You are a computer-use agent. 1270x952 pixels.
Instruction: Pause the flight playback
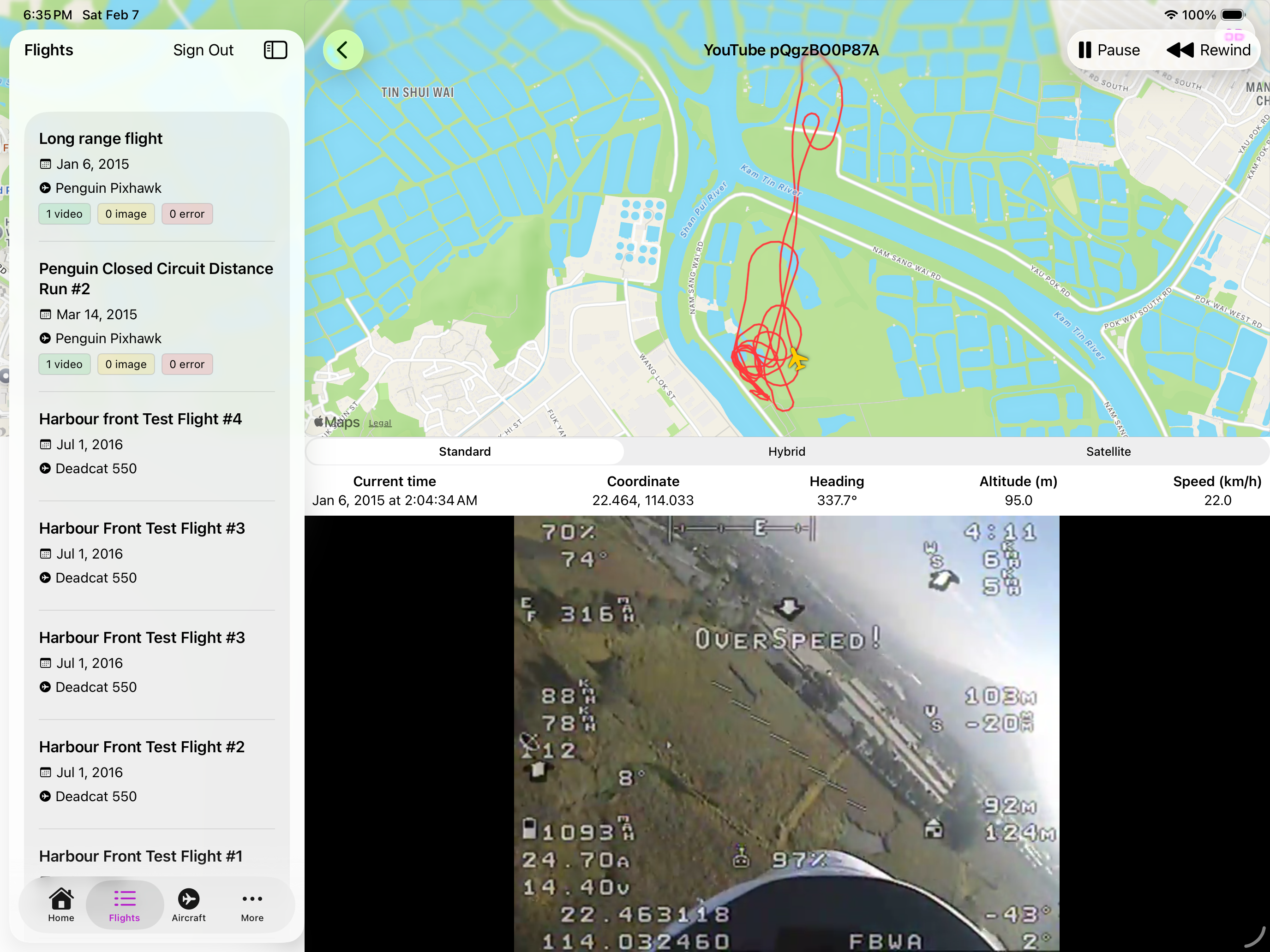(1108, 50)
